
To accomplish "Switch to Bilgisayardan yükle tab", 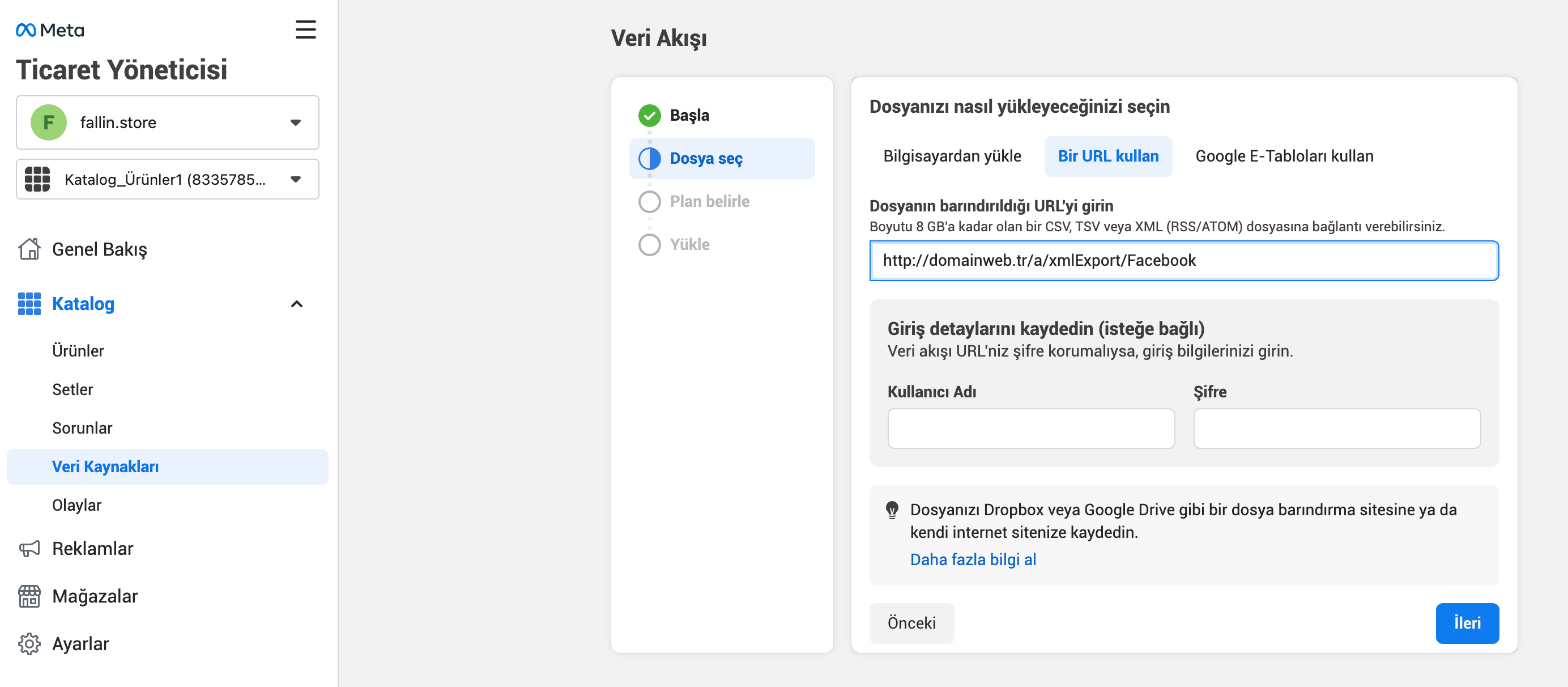I will (952, 156).
